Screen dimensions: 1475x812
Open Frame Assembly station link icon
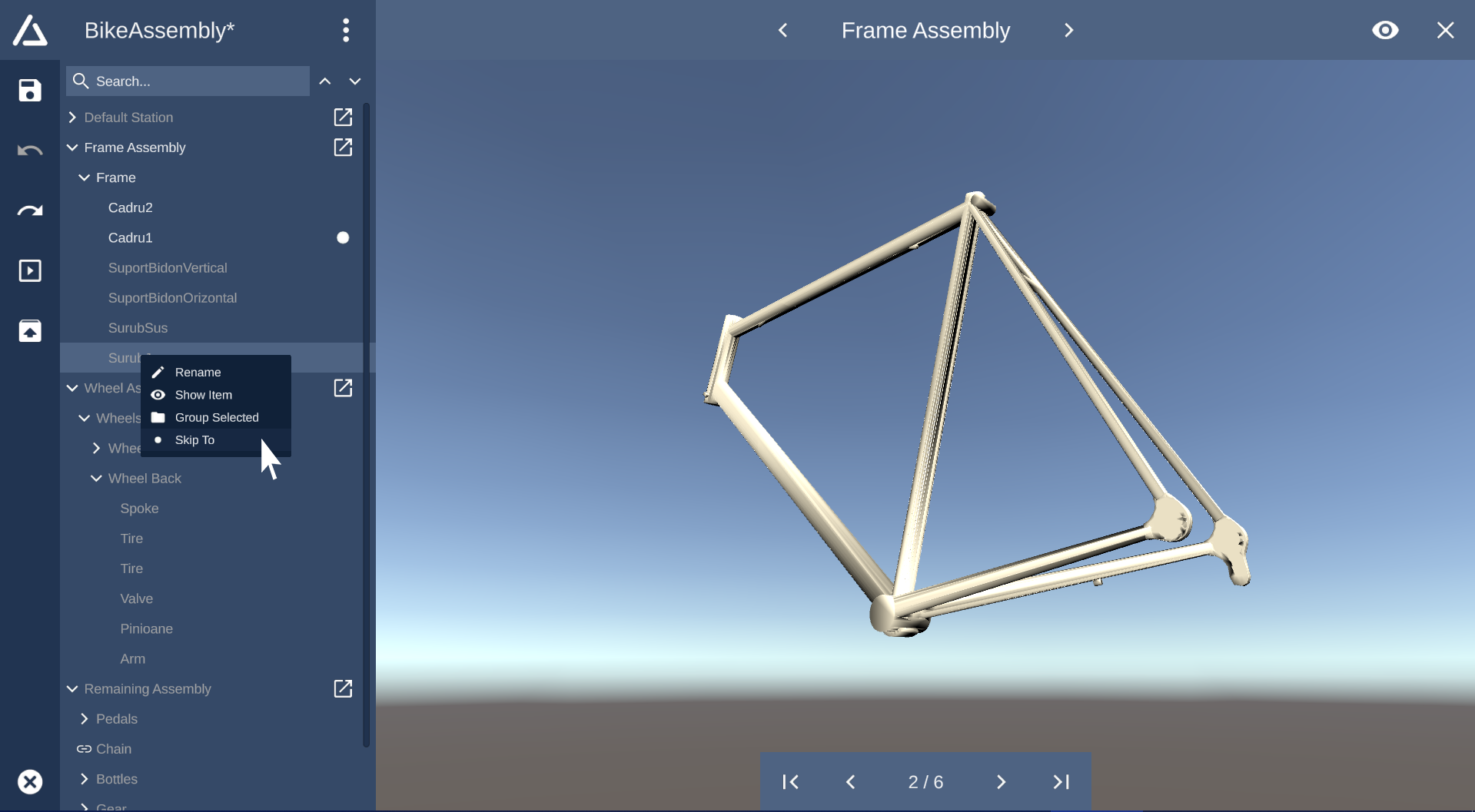point(343,147)
